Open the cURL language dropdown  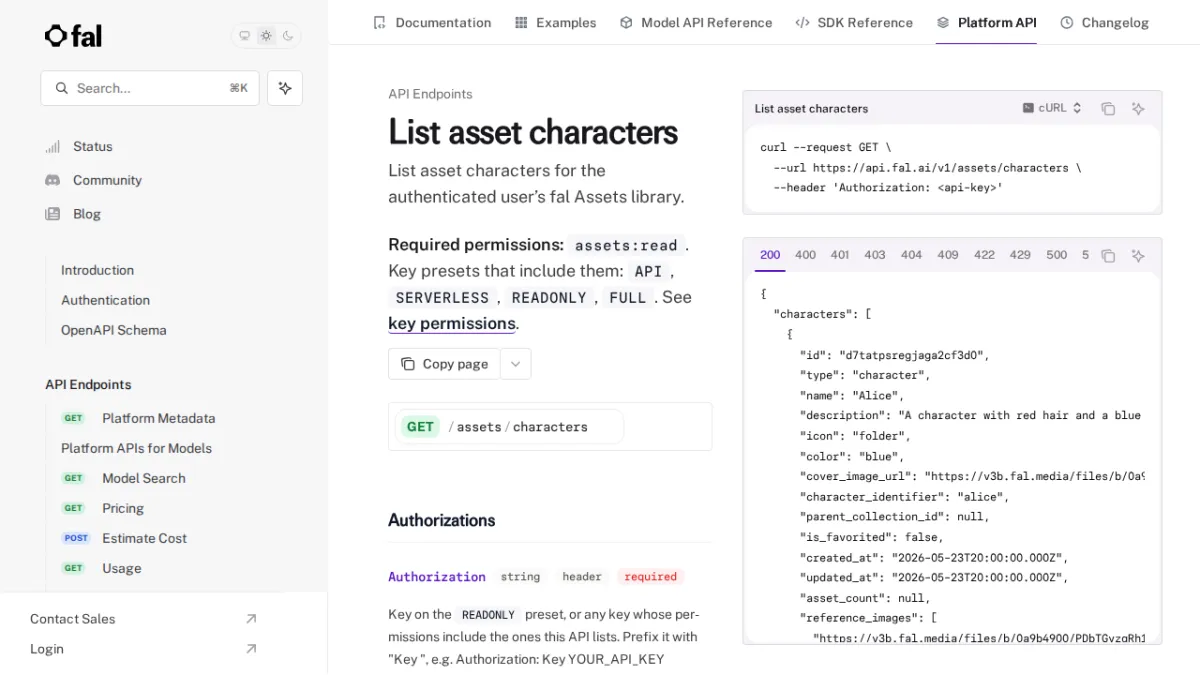[x=1052, y=108]
